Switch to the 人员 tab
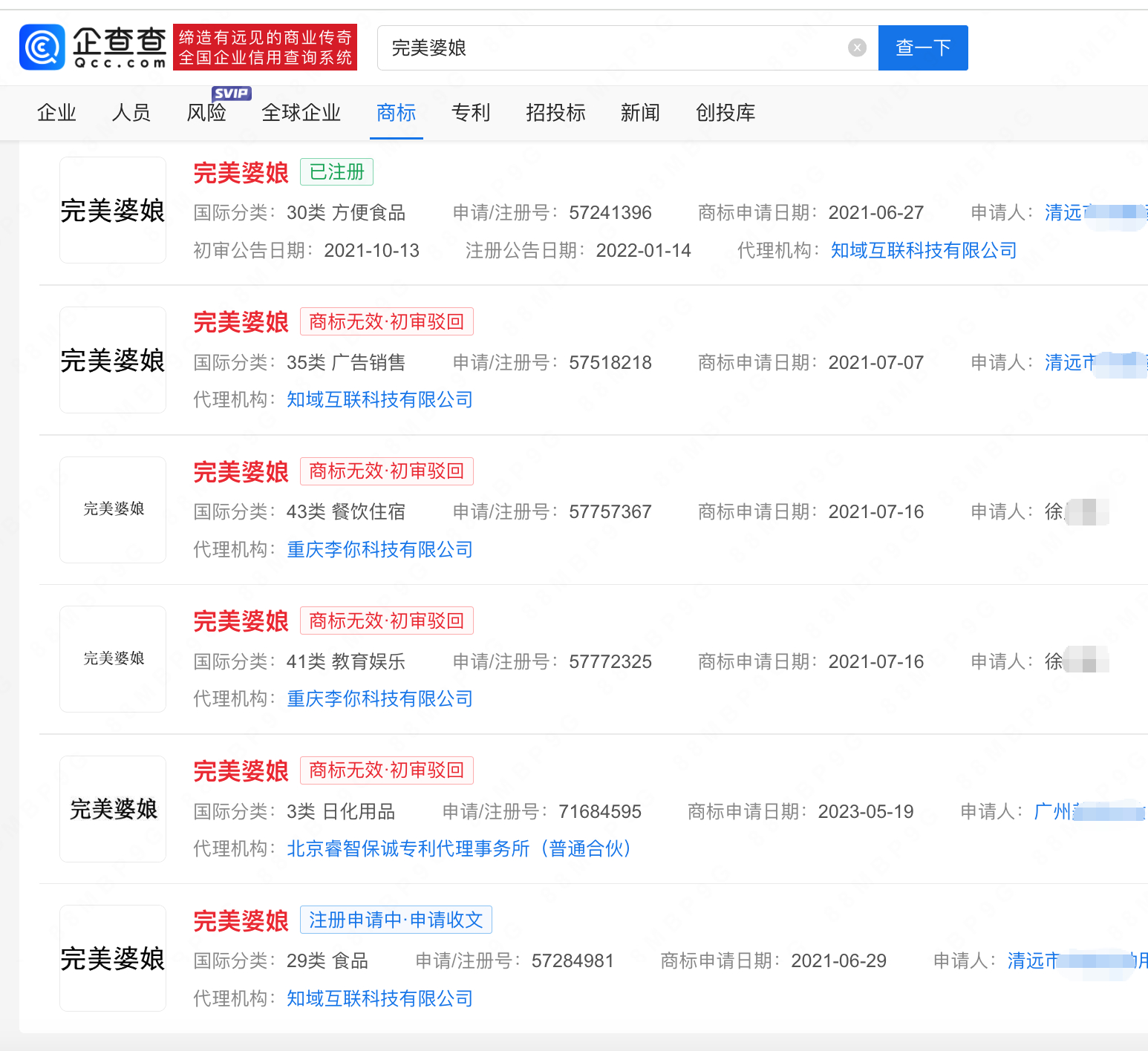1148x1051 pixels. coord(131,113)
